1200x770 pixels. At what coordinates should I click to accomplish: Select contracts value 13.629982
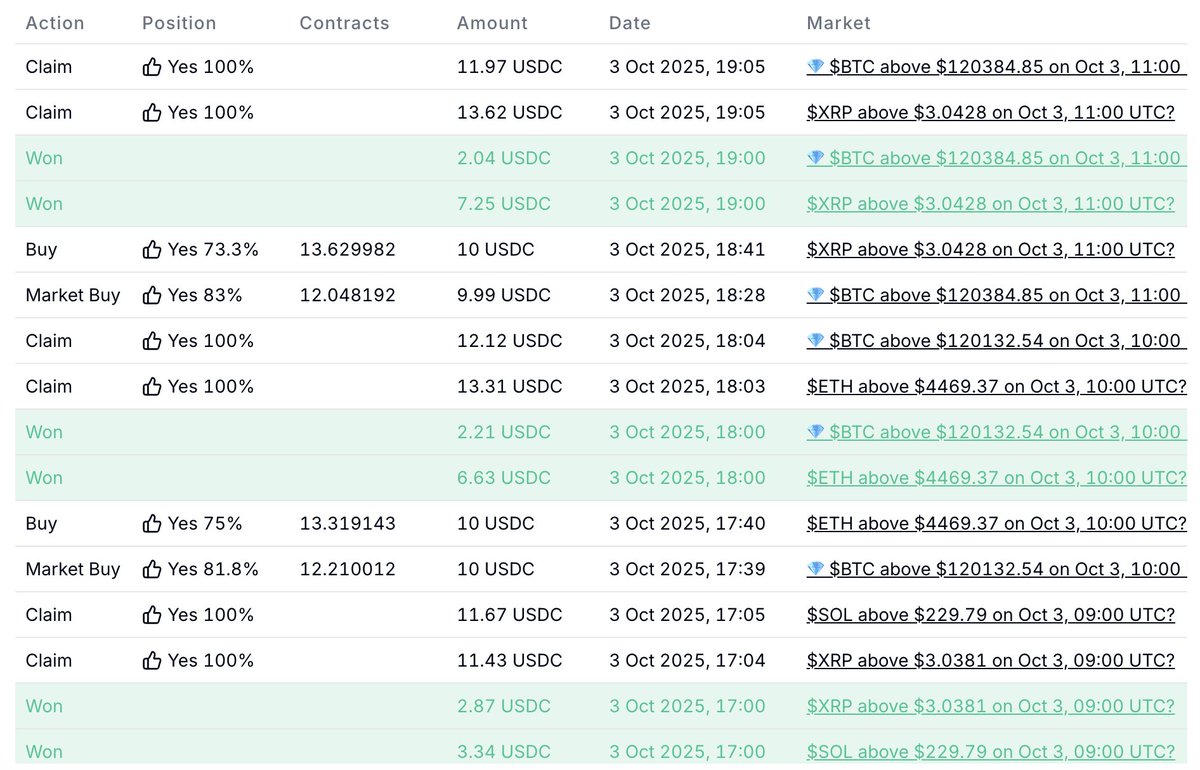348,250
